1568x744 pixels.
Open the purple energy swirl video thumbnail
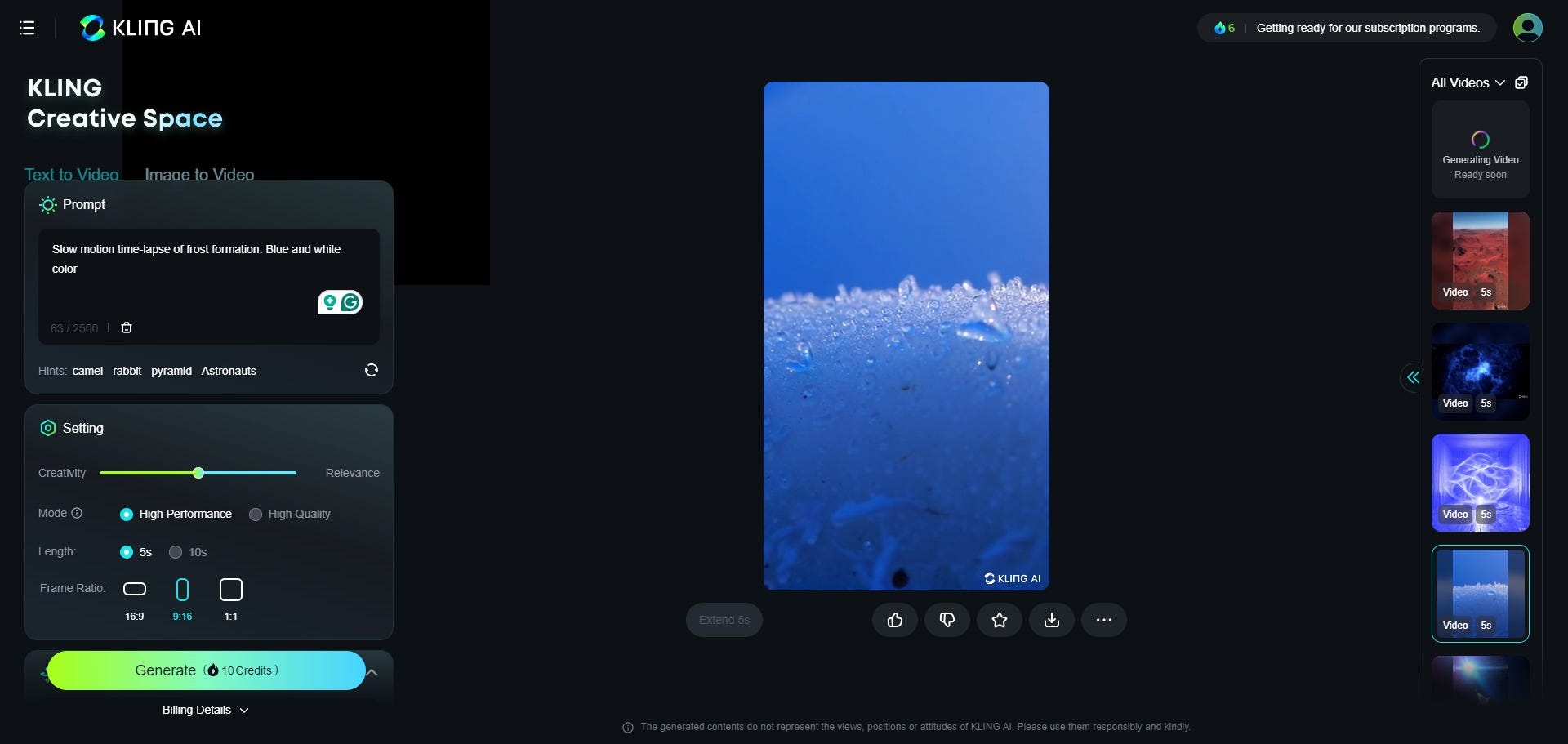pyautogui.click(x=1480, y=483)
